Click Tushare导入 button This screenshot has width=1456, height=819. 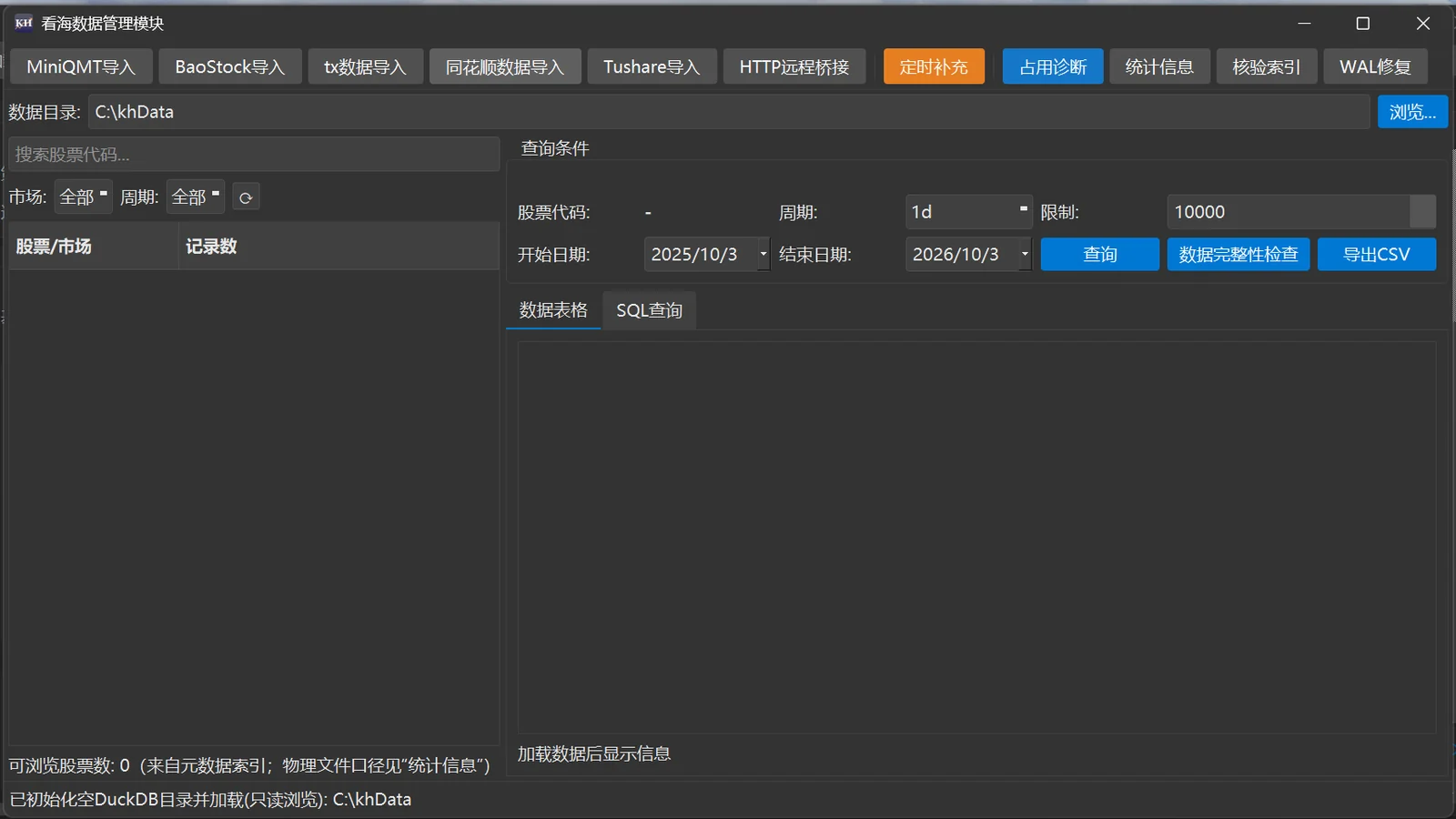click(652, 66)
